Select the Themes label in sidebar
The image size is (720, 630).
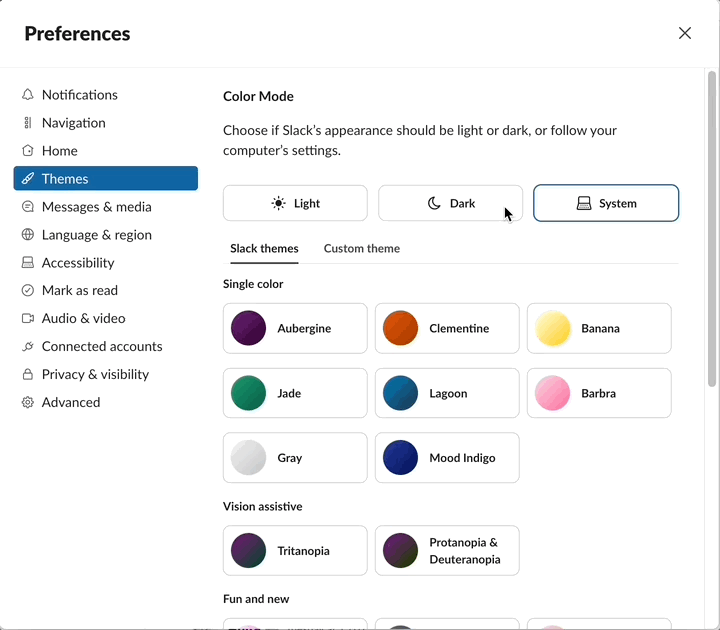coord(65,179)
